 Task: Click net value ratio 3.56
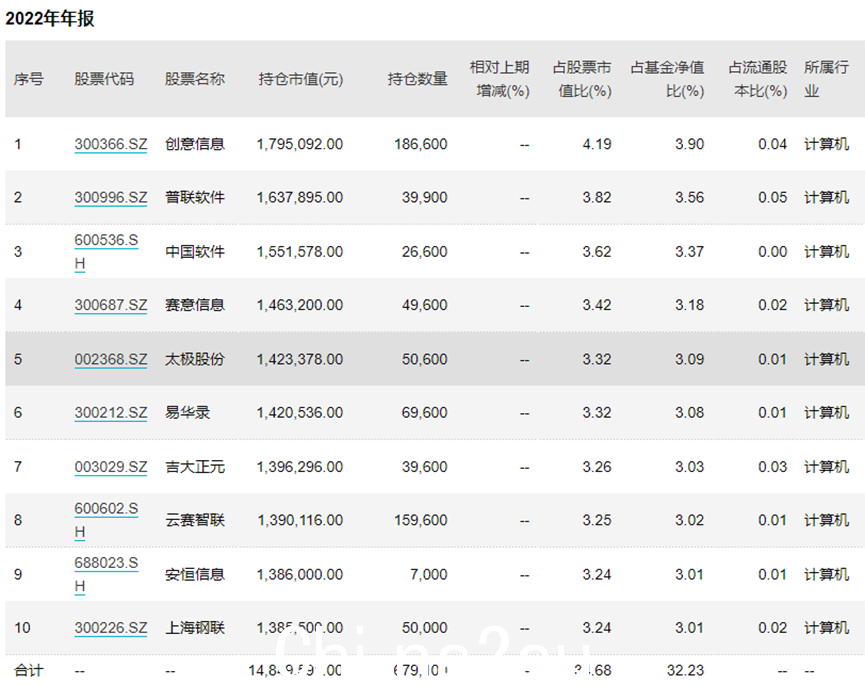(x=690, y=197)
